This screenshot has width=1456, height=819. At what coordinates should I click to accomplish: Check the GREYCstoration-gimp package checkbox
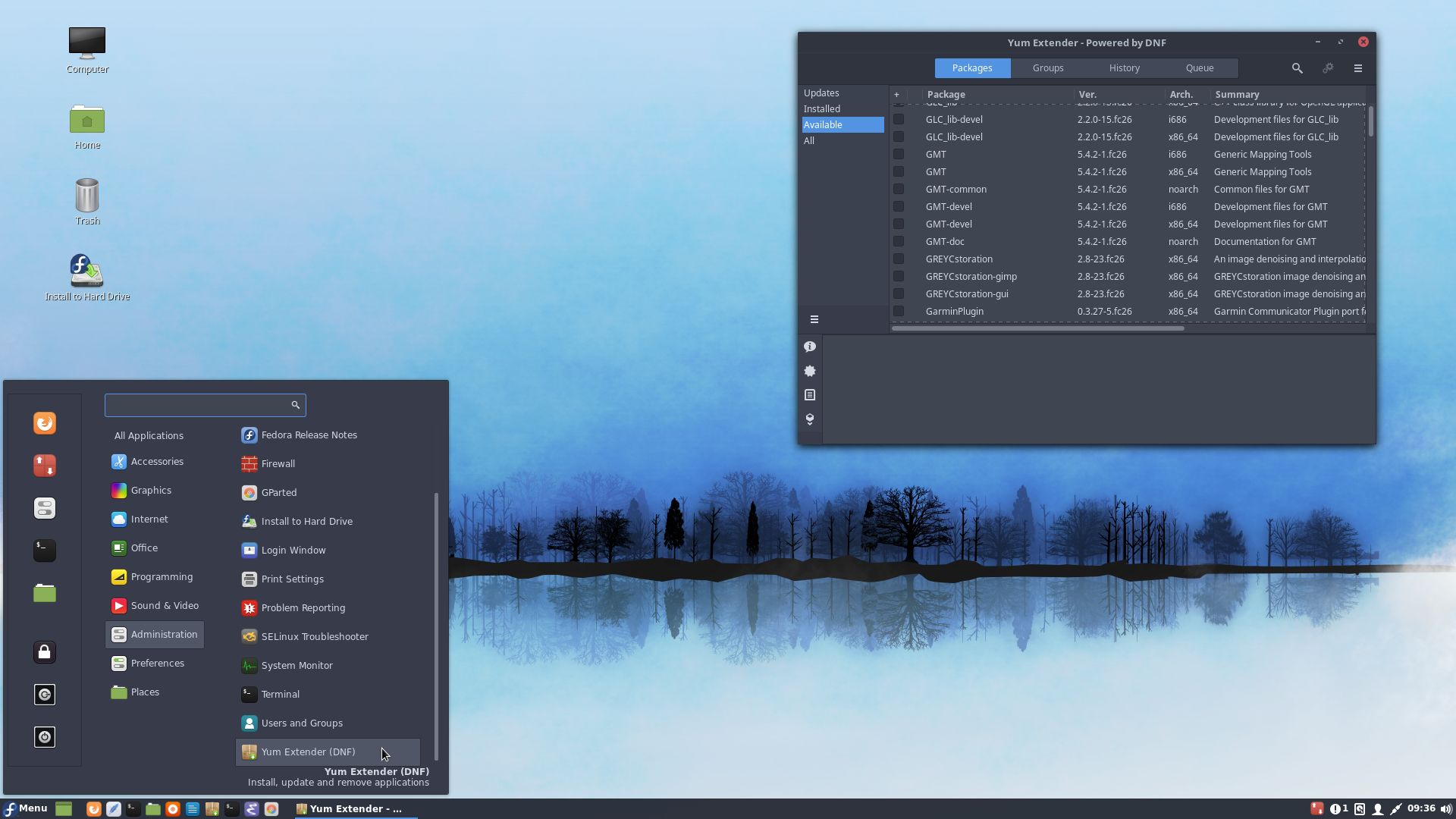[899, 277]
